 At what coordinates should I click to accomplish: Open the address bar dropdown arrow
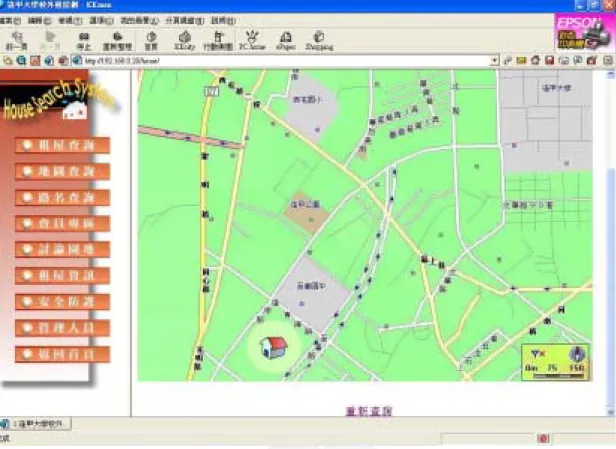point(494,61)
